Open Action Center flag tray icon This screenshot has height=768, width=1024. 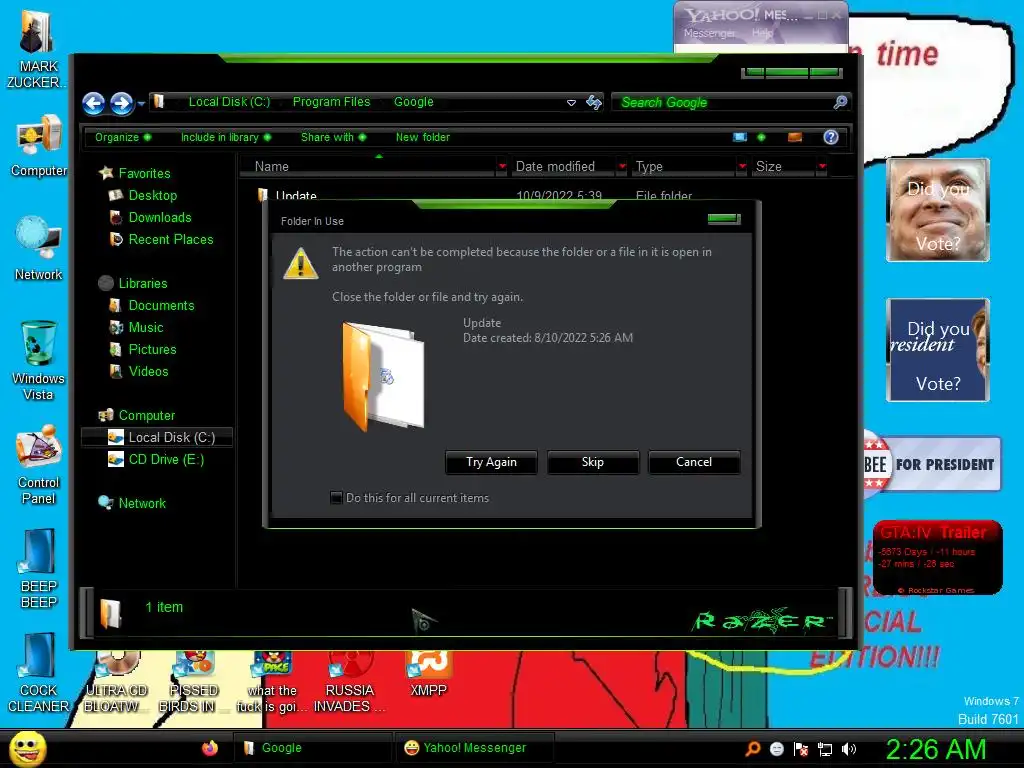pos(801,749)
